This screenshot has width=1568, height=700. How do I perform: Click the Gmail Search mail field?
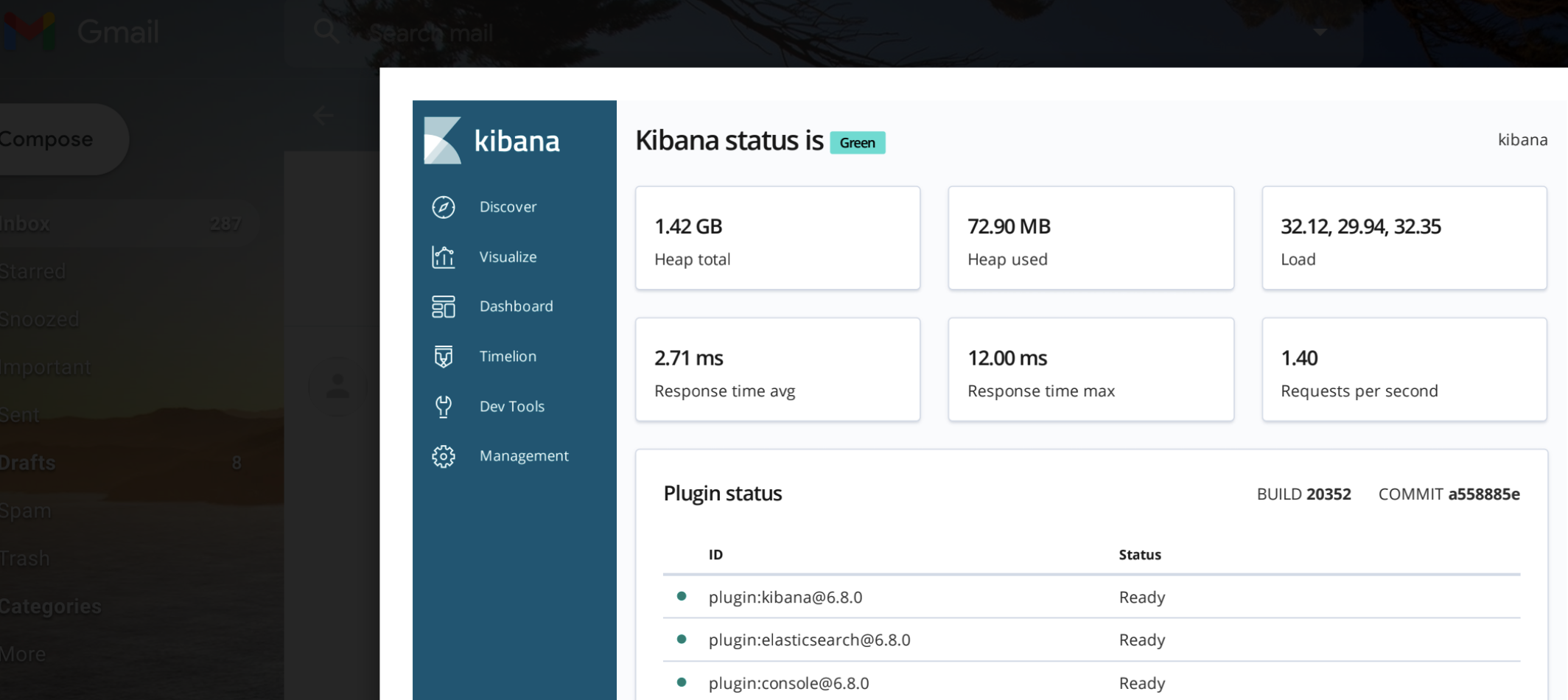tap(824, 32)
